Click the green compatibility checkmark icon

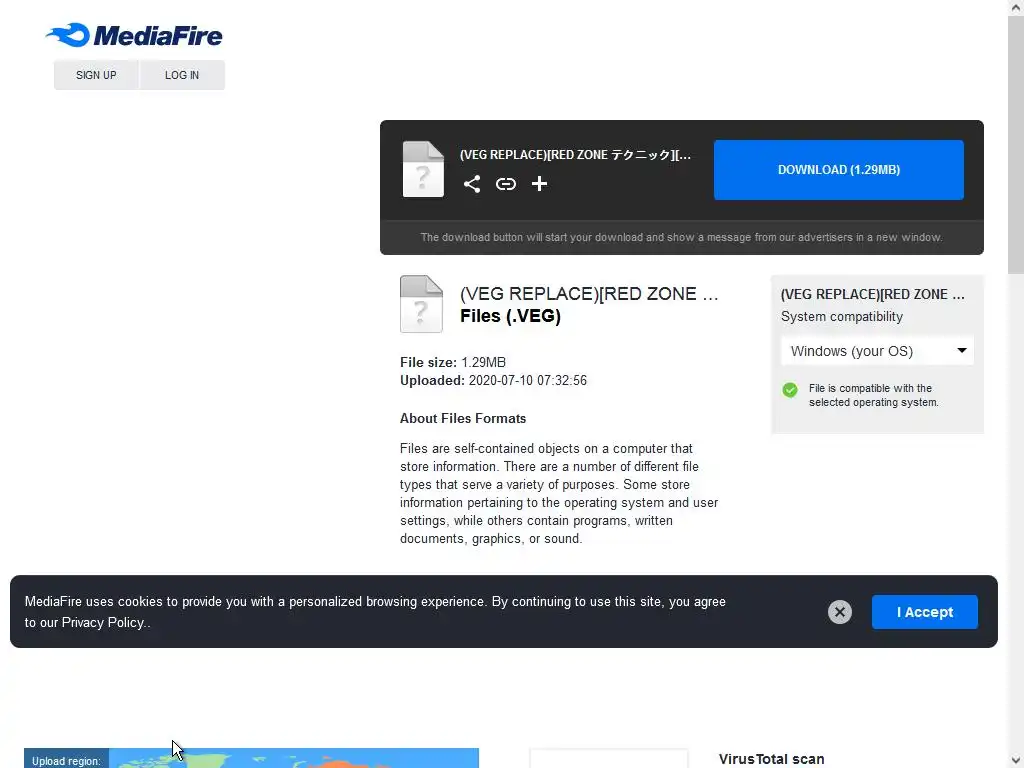(x=790, y=390)
